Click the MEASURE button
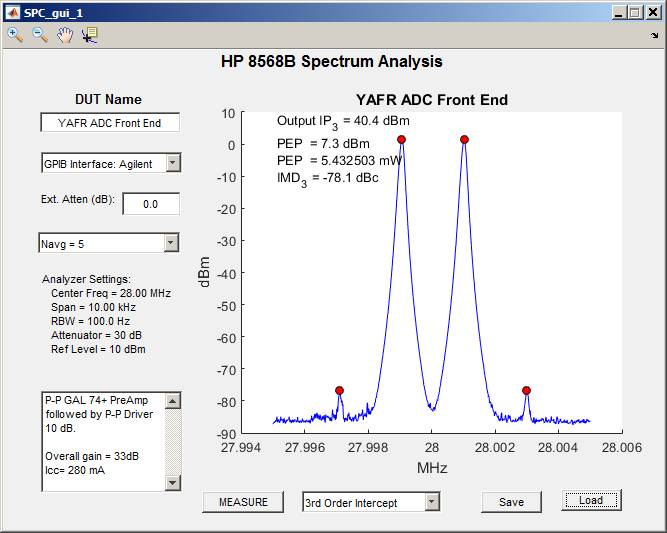This screenshot has height=533, width=667. coord(243,502)
